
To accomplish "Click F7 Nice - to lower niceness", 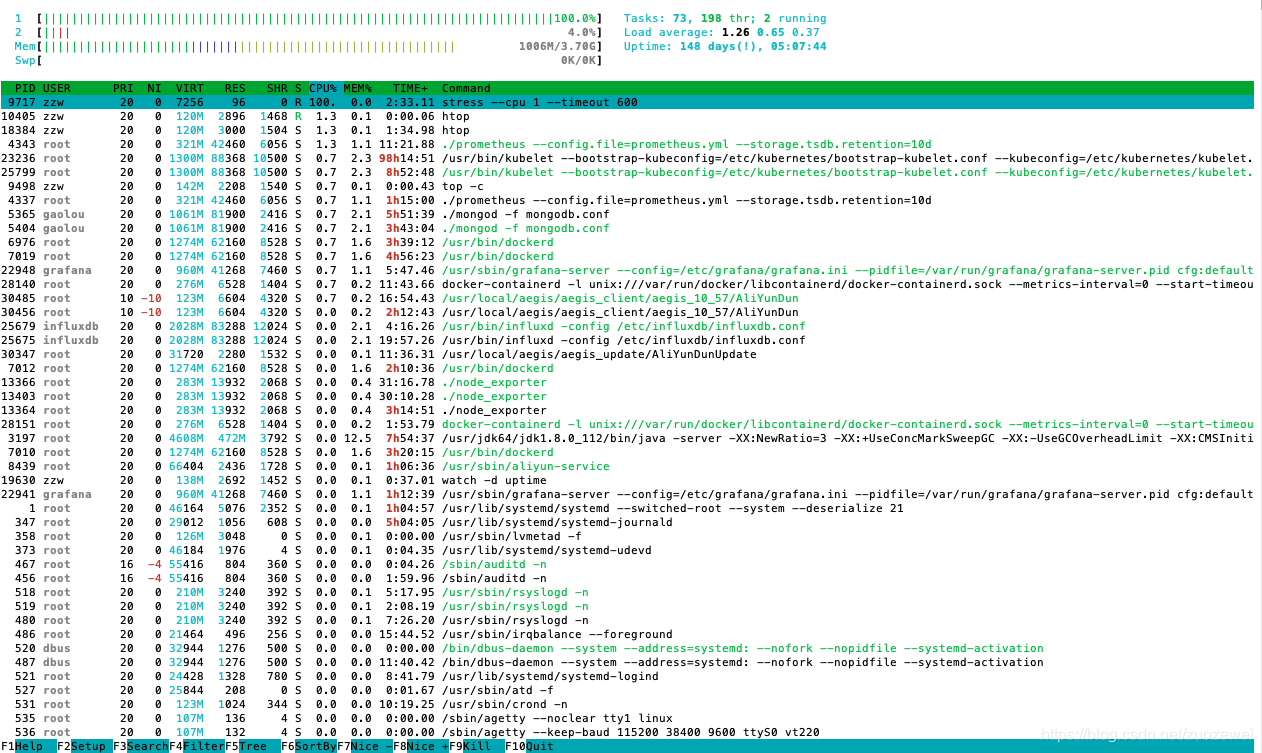I will (363, 746).
